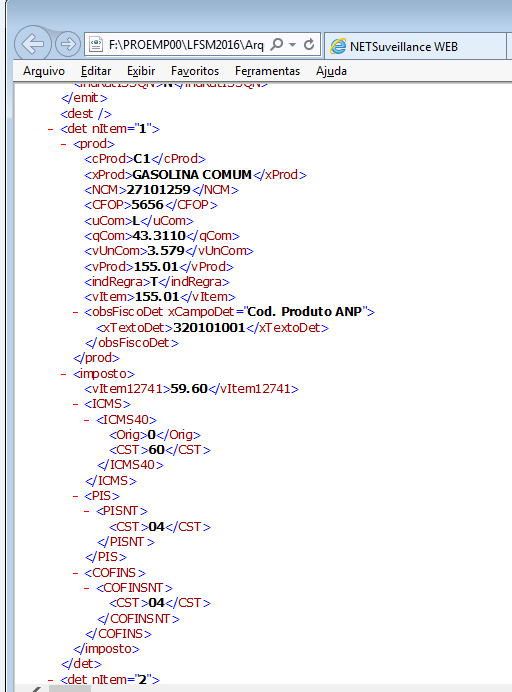
Task: Click the search magnifier icon in address bar
Action: (x=277, y=45)
